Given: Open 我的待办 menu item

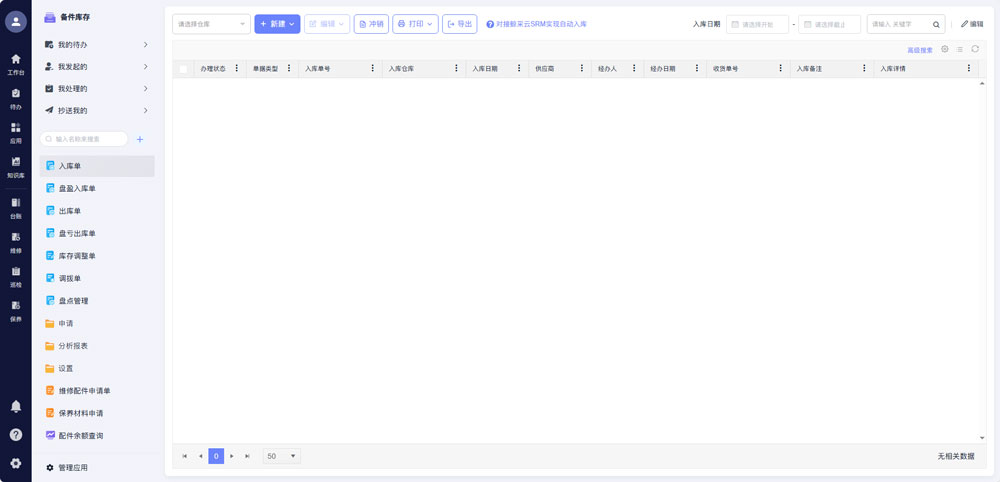Looking at the screenshot, I should click(96, 45).
